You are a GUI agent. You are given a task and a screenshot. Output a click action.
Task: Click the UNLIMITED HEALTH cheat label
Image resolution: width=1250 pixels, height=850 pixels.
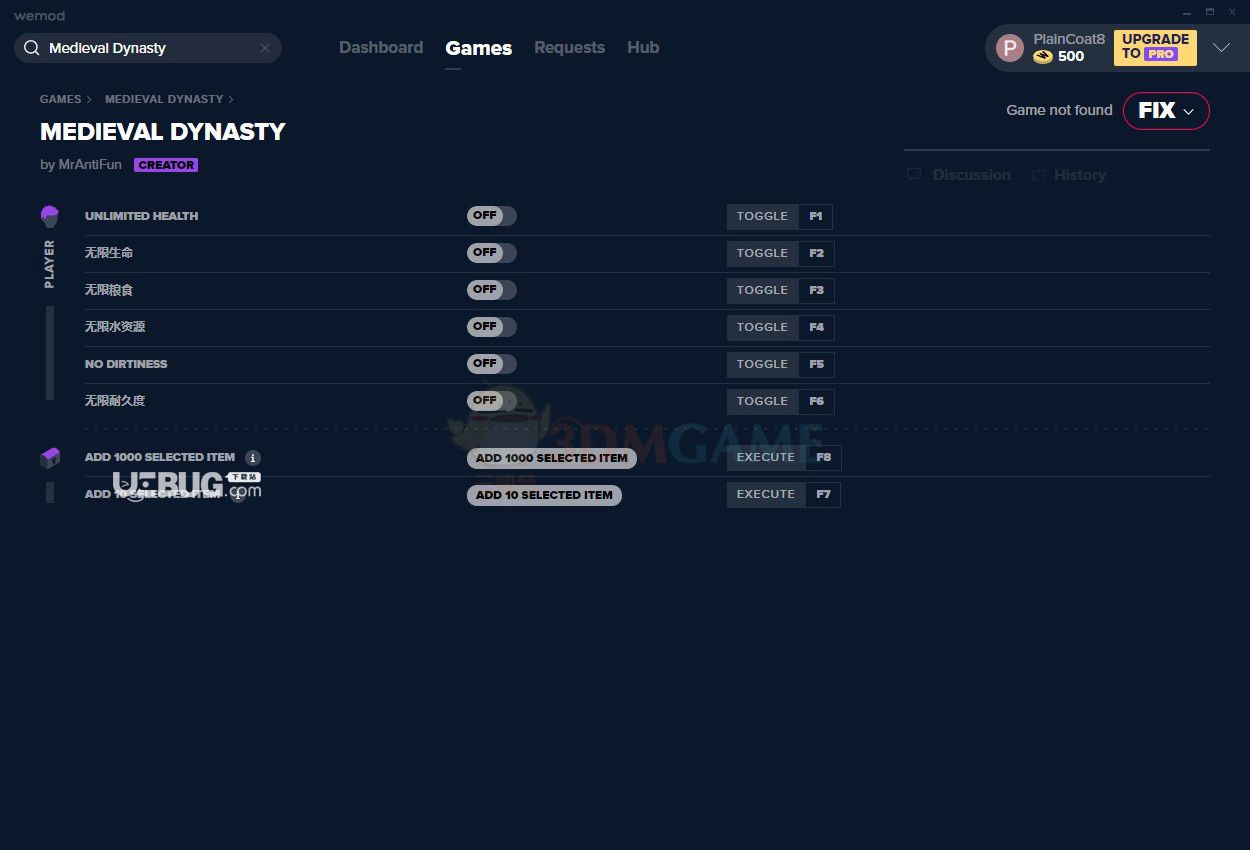pos(141,216)
